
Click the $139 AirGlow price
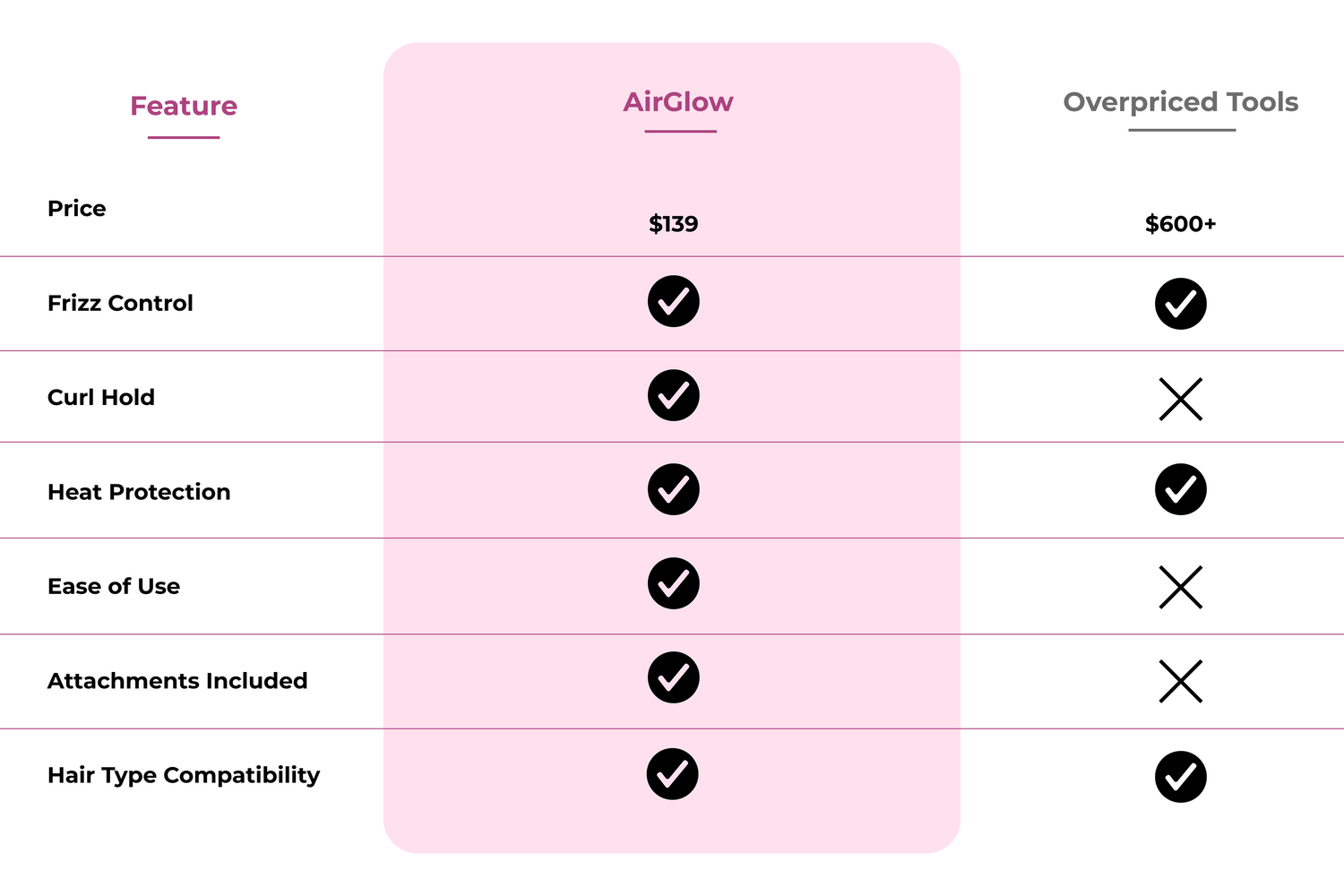(674, 224)
